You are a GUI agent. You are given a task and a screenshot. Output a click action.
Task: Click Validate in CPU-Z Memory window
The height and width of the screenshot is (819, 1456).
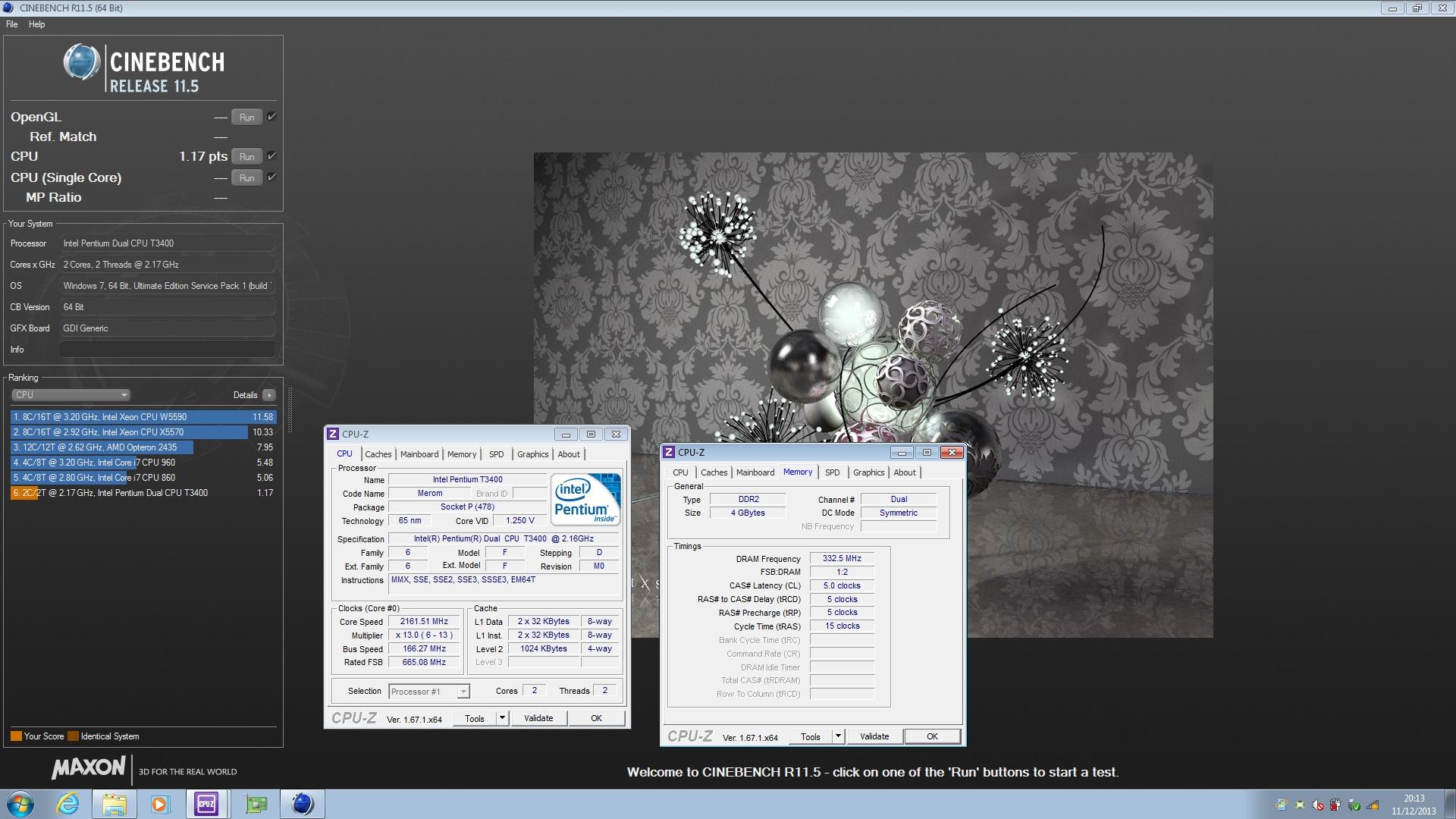point(874,736)
